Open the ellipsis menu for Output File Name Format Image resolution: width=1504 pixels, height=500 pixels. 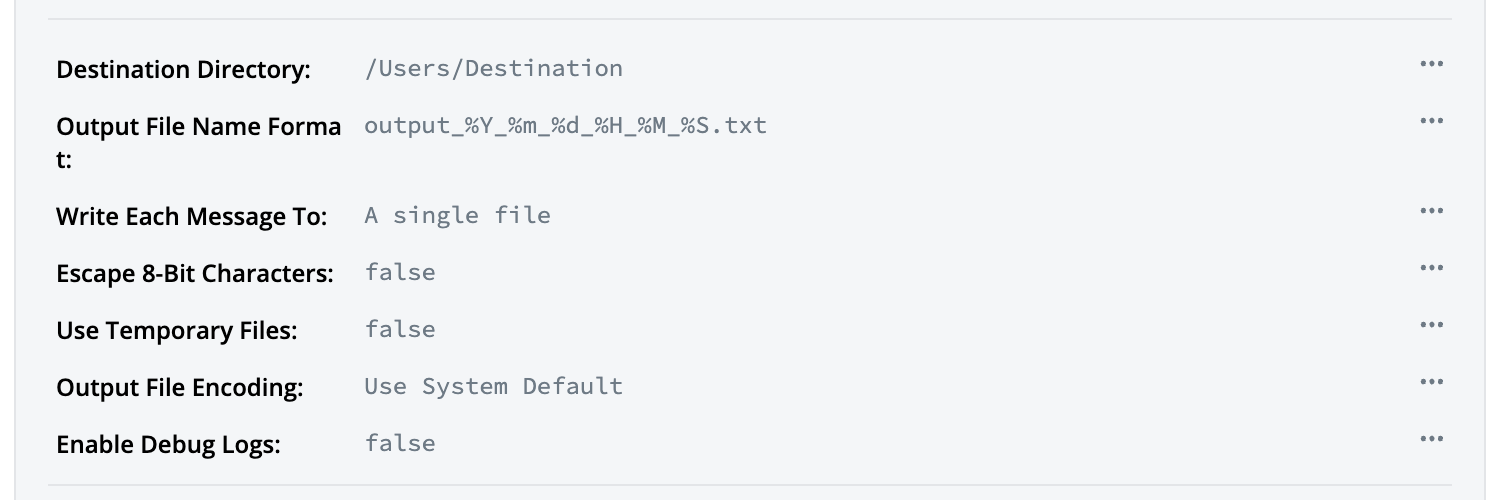pyautogui.click(x=1431, y=121)
